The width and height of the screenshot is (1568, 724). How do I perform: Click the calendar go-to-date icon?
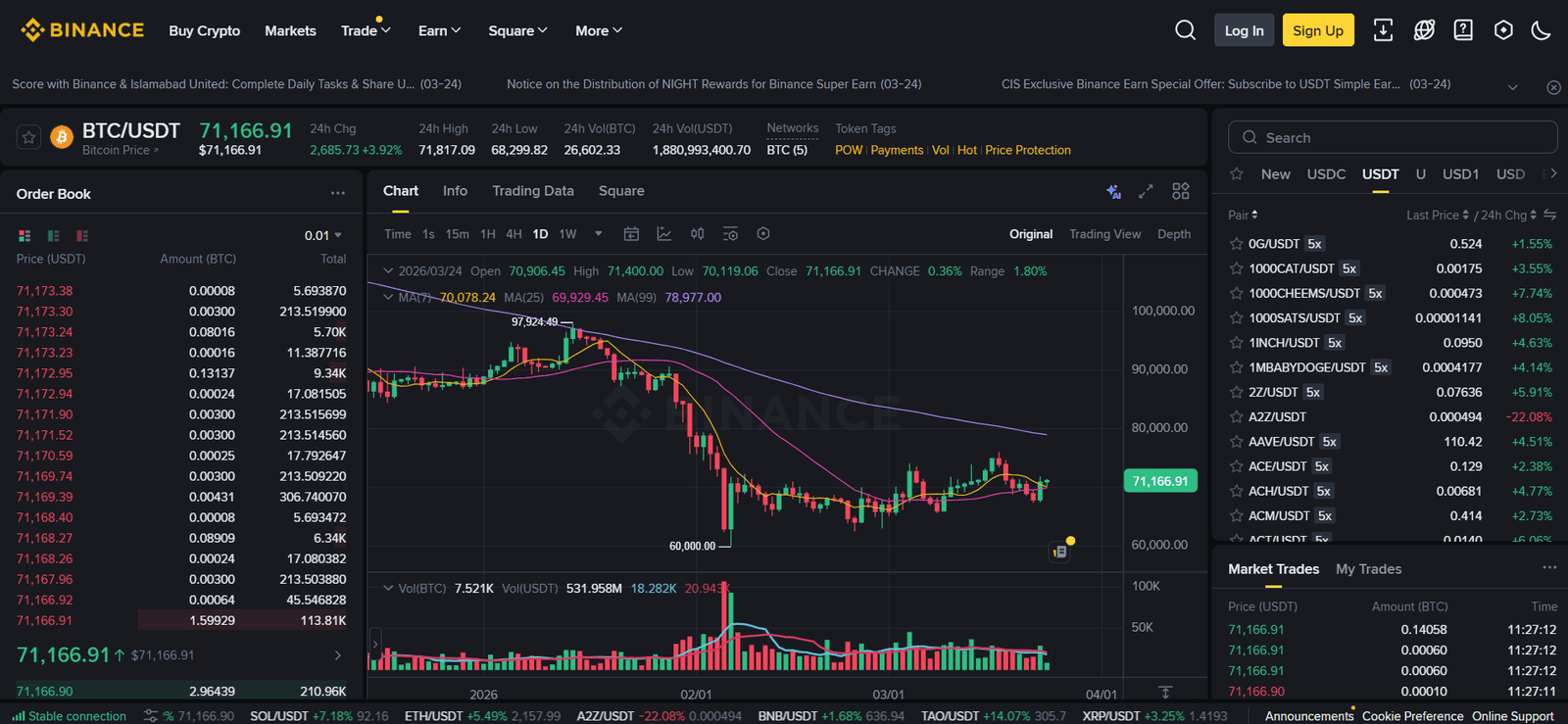click(631, 234)
